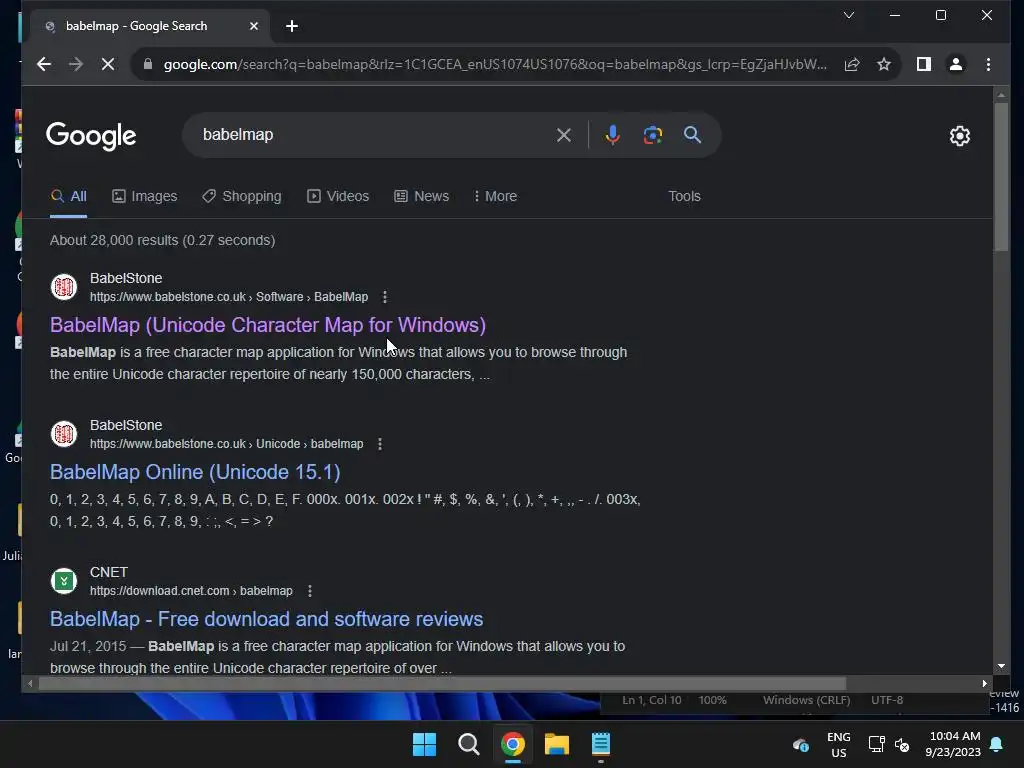Image resolution: width=1024 pixels, height=768 pixels.
Task: Open a new browser tab
Action: coord(292,26)
